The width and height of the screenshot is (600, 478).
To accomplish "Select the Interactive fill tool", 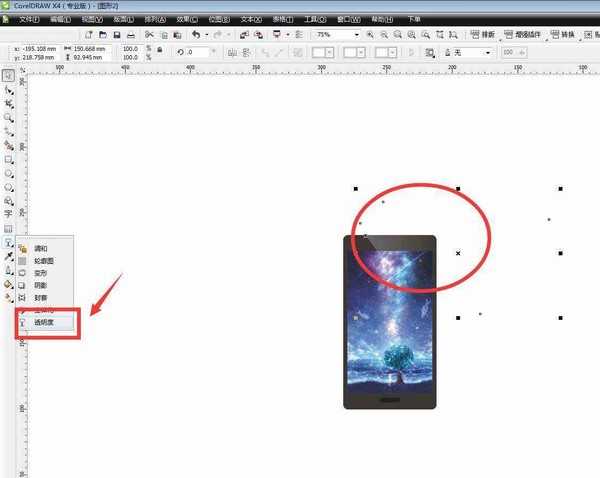I will [8, 298].
